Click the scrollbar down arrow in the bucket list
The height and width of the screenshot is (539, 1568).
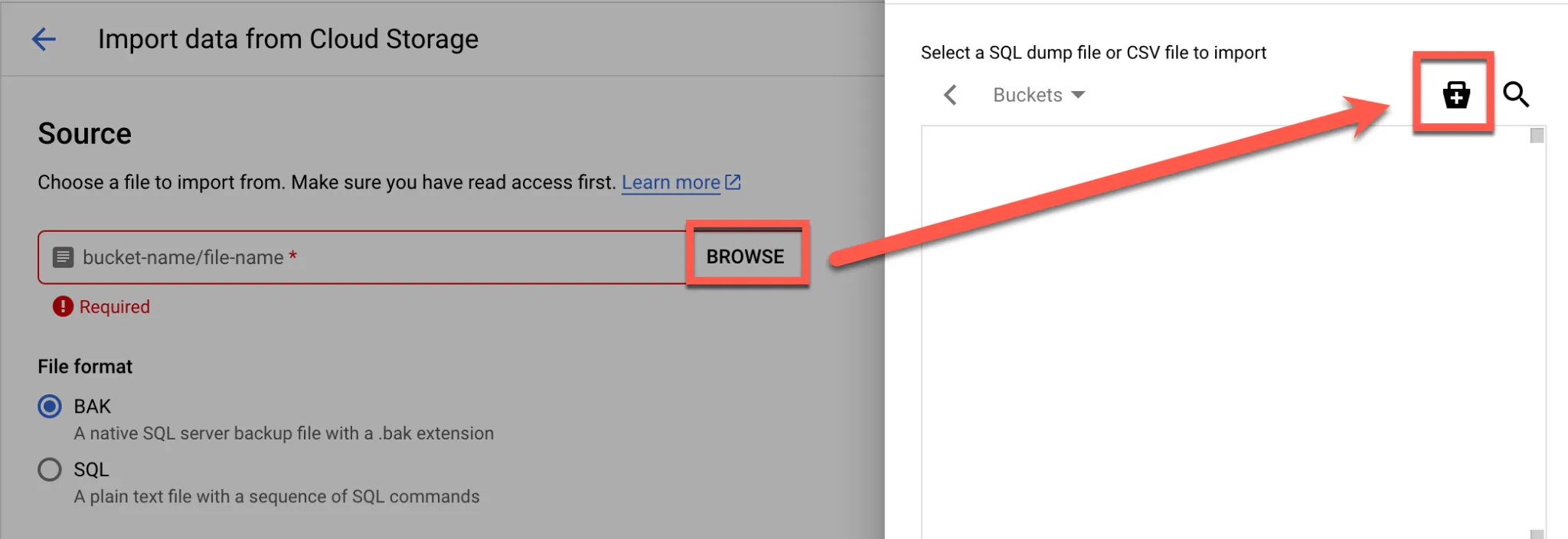pyautogui.click(x=1537, y=534)
